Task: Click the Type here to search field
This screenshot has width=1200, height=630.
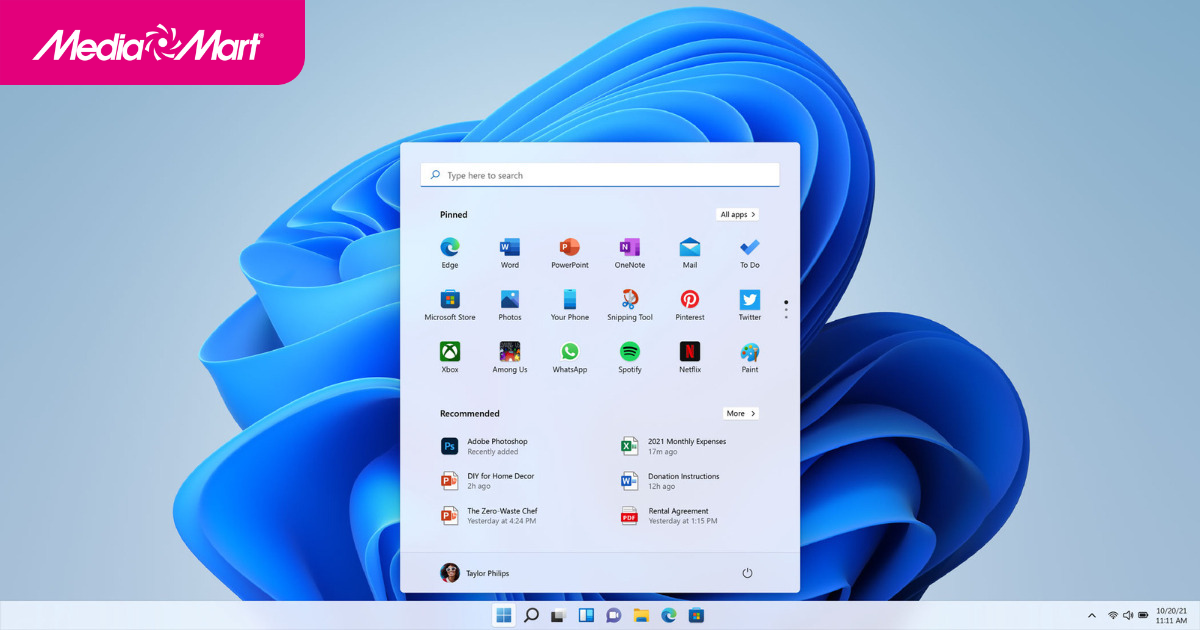Action: pyautogui.click(x=600, y=175)
